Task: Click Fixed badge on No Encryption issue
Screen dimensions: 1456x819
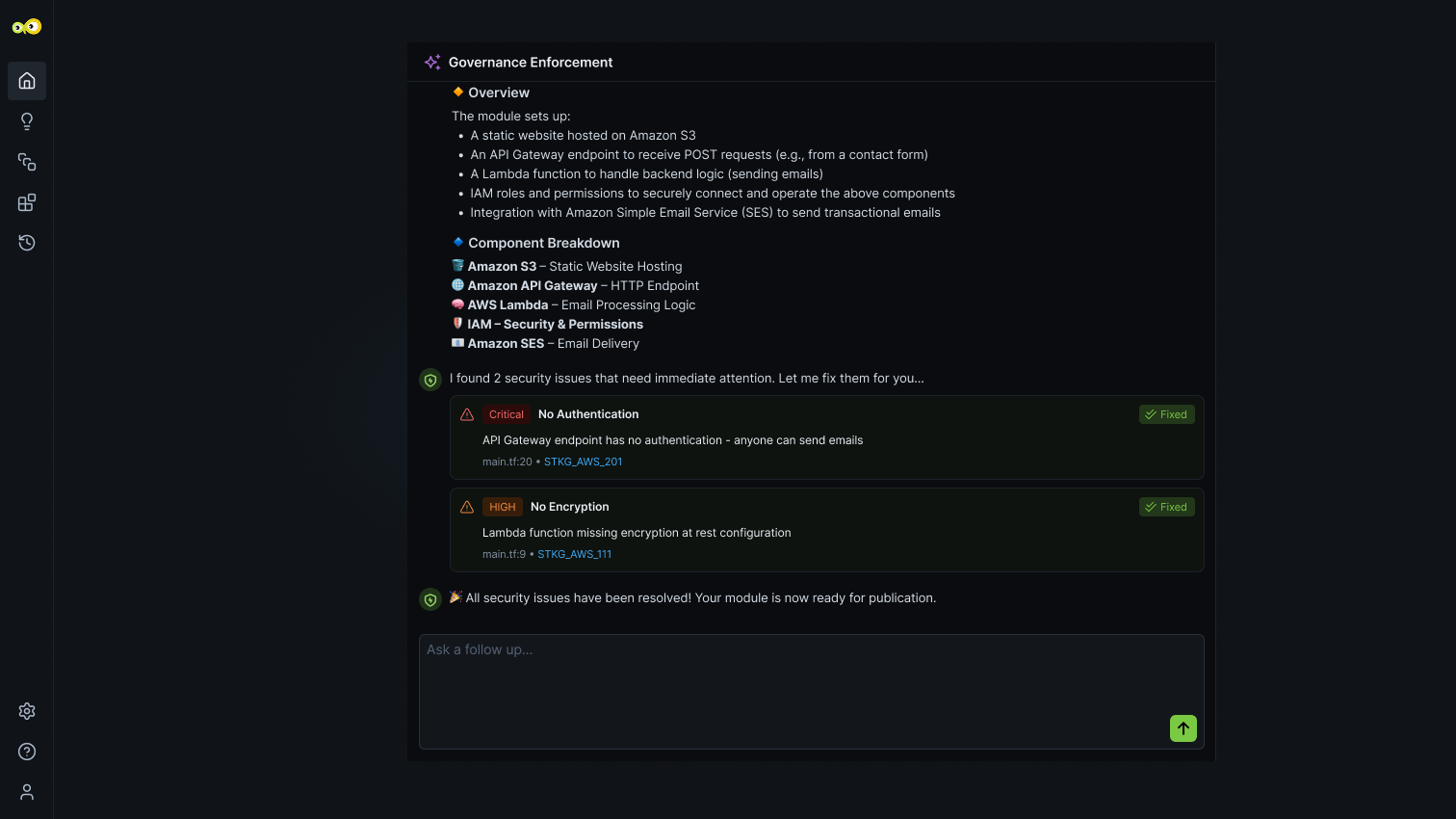Action: pos(1166,506)
